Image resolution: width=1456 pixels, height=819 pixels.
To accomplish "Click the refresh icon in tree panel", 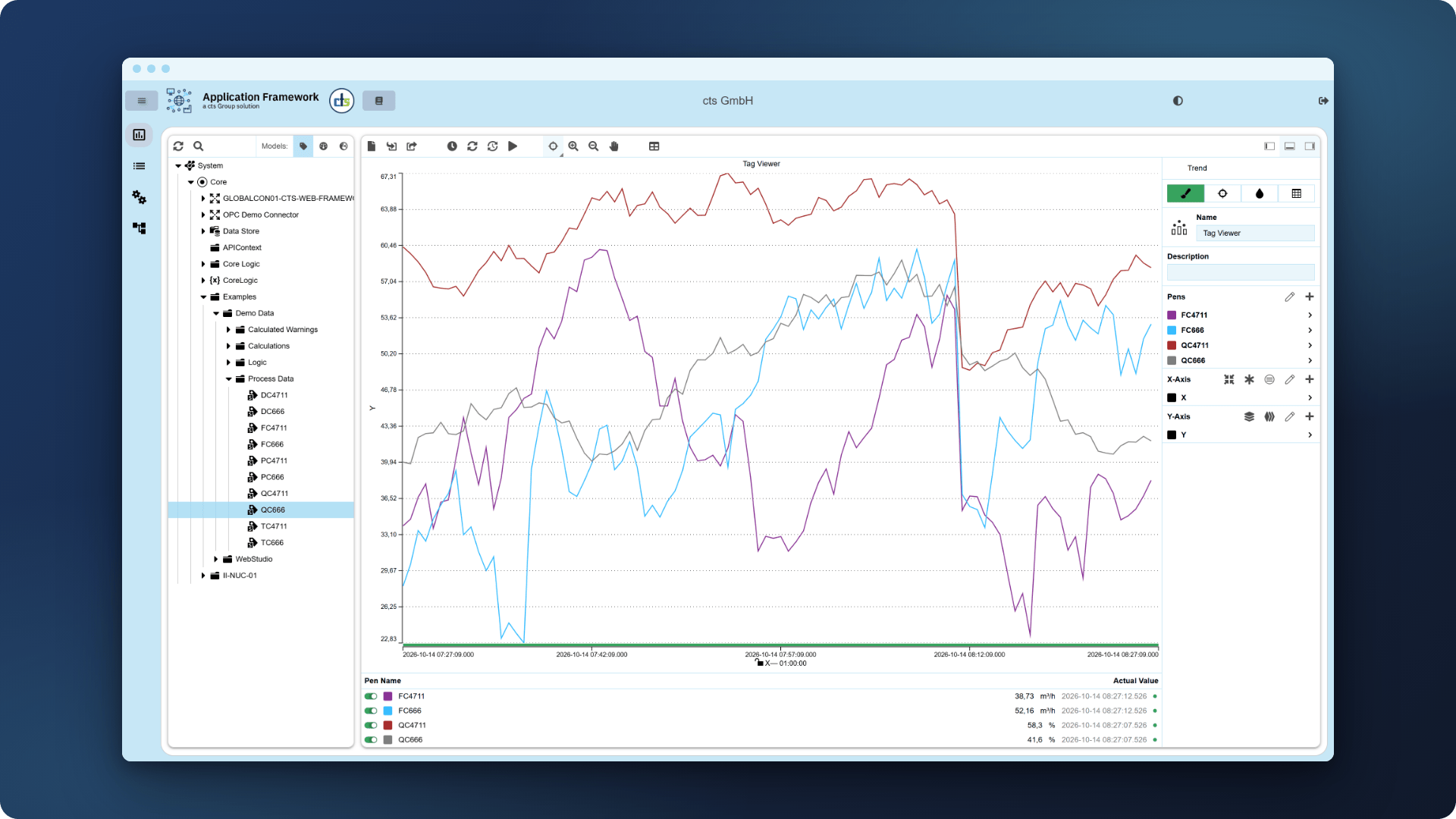I will tap(178, 146).
